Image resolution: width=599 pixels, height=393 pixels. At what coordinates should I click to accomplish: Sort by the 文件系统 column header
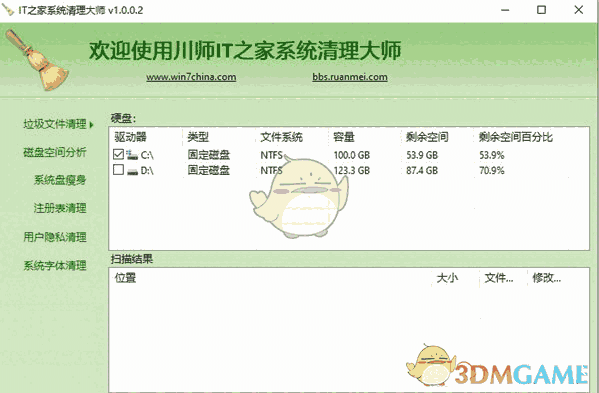(x=282, y=137)
